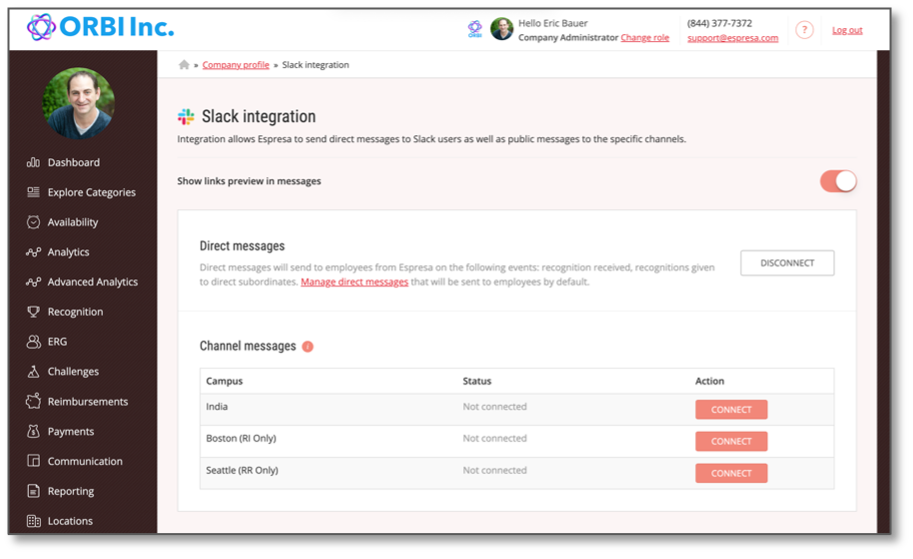Open Dashboard from the sidebar
Viewport: 913px width, 559px height.
pyautogui.click(x=73, y=162)
